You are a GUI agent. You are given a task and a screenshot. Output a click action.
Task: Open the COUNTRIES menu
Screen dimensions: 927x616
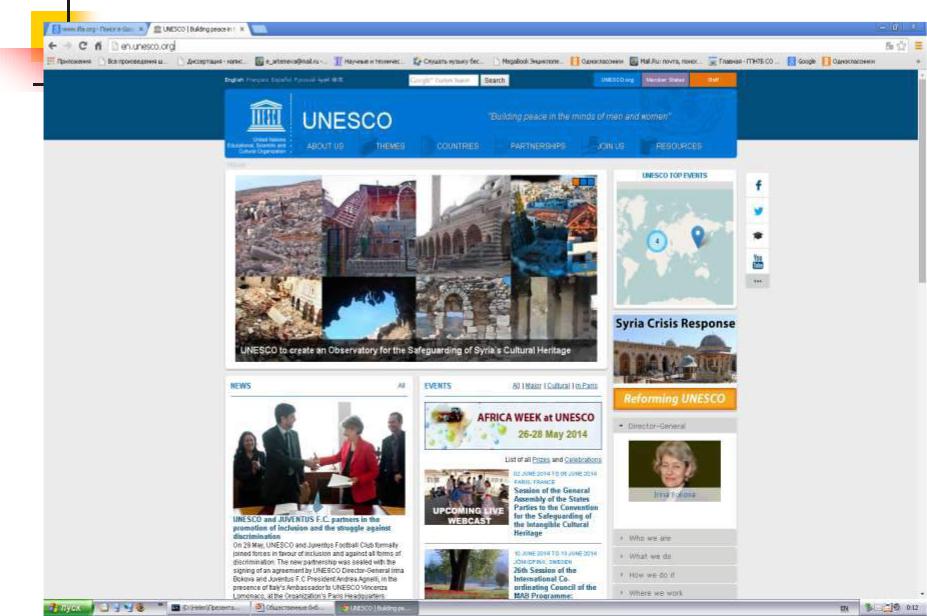[458, 146]
